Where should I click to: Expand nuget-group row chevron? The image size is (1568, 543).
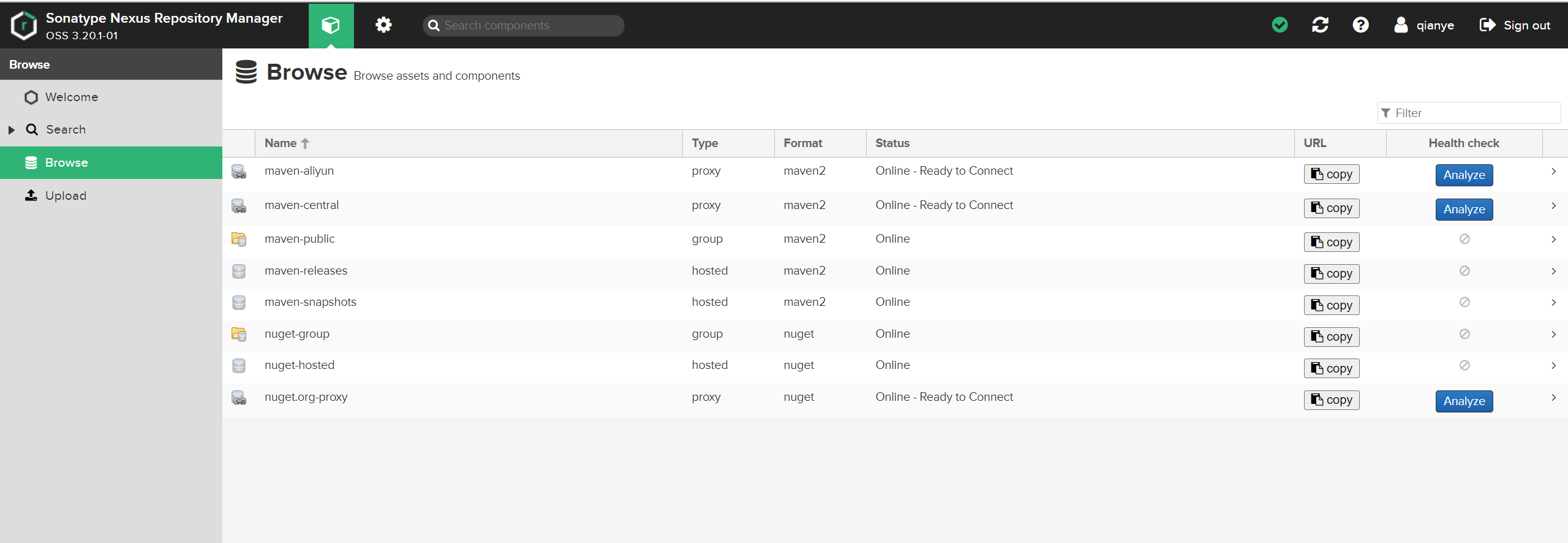1554,335
